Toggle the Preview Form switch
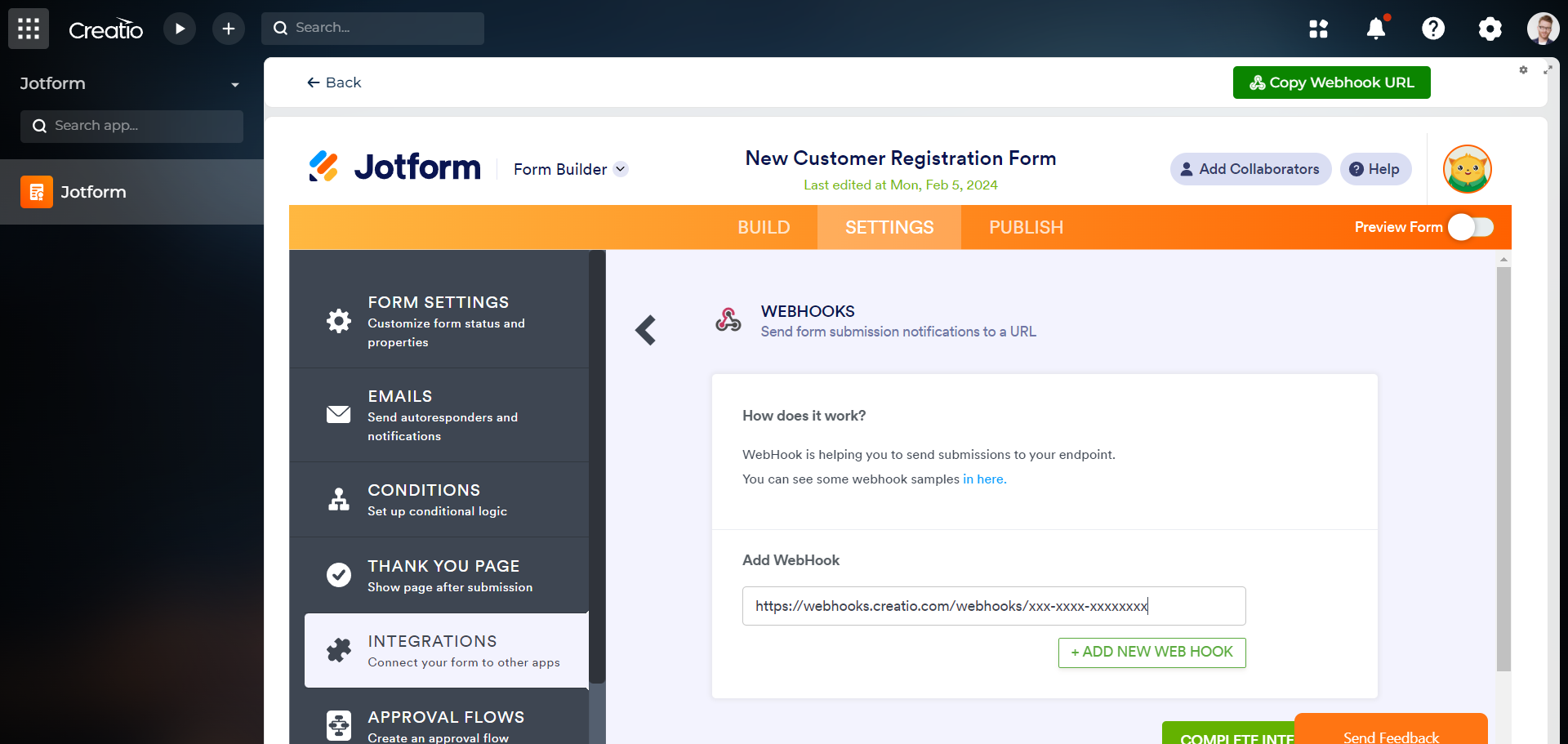Image resolution: width=1568 pixels, height=744 pixels. [1471, 227]
